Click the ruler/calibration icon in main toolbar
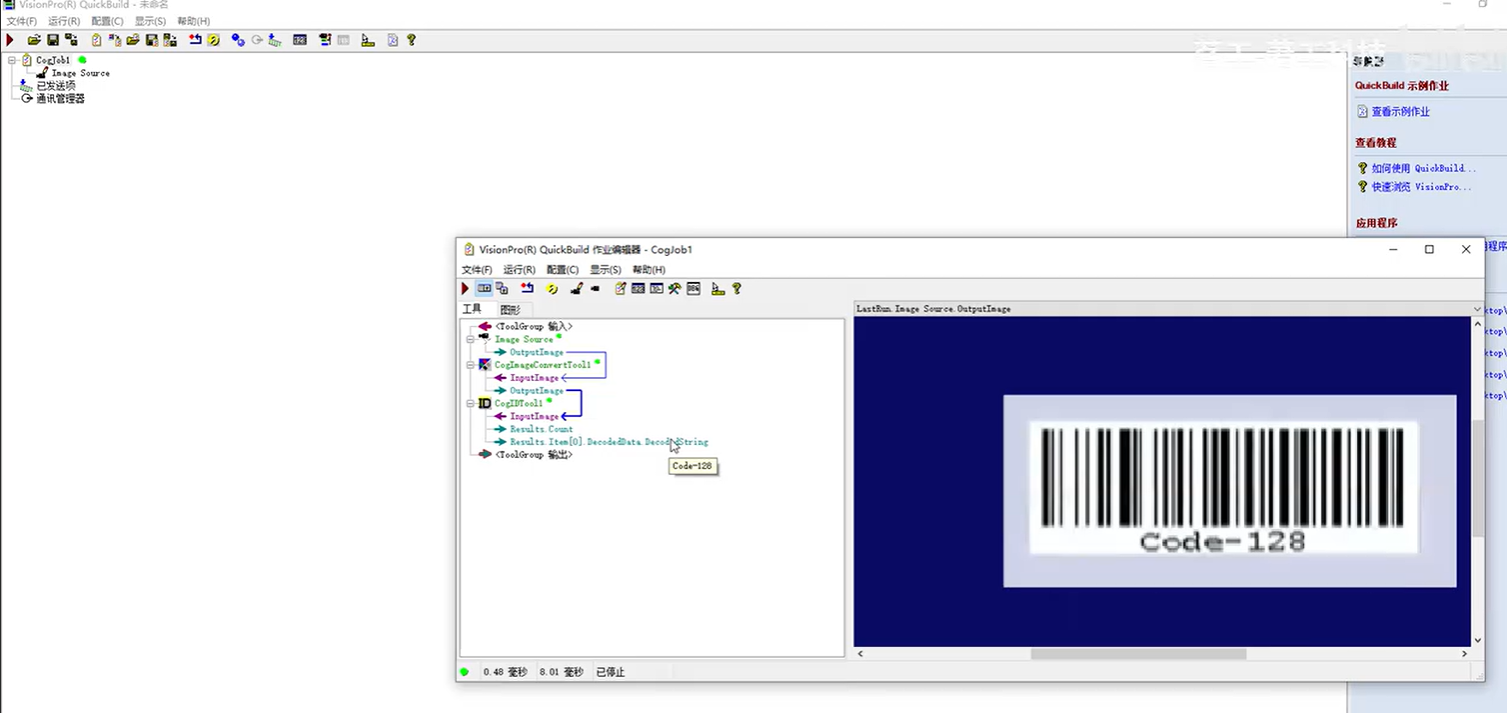Viewport: 1507px width, 713px height. coord(368,40)
